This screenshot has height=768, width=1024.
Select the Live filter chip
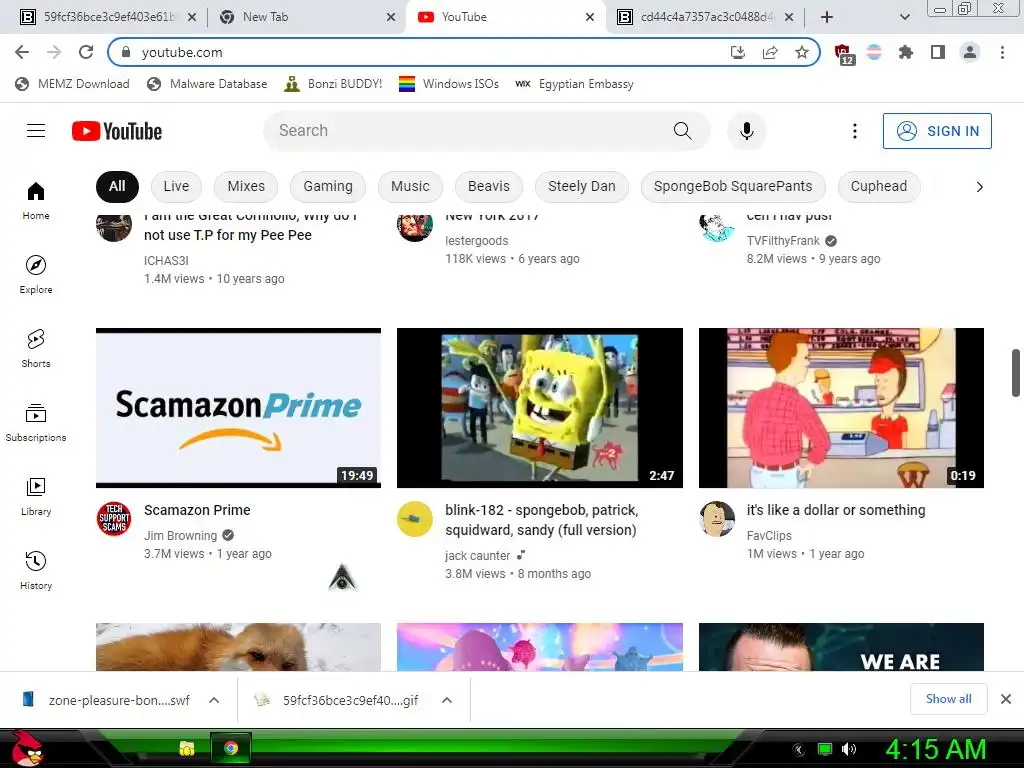[176, 187]
